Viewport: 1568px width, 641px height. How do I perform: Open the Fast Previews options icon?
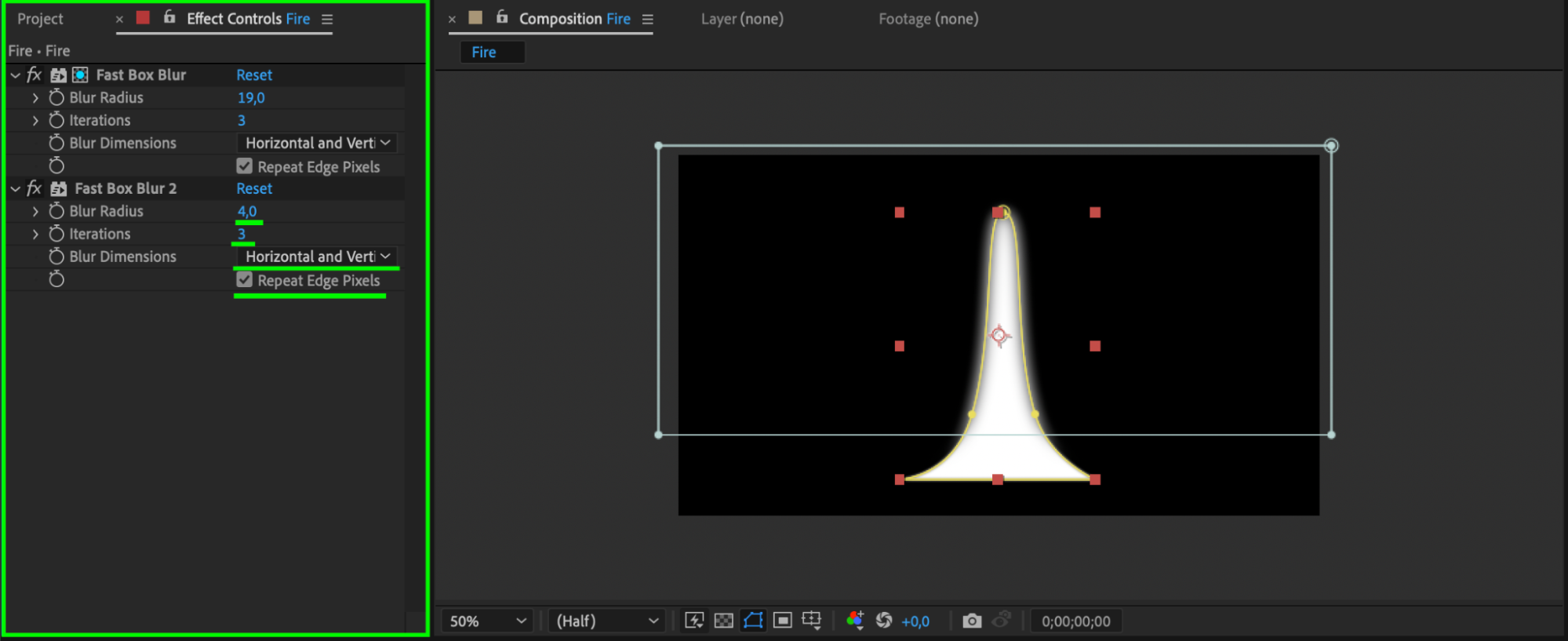click(x=694, y=621)
